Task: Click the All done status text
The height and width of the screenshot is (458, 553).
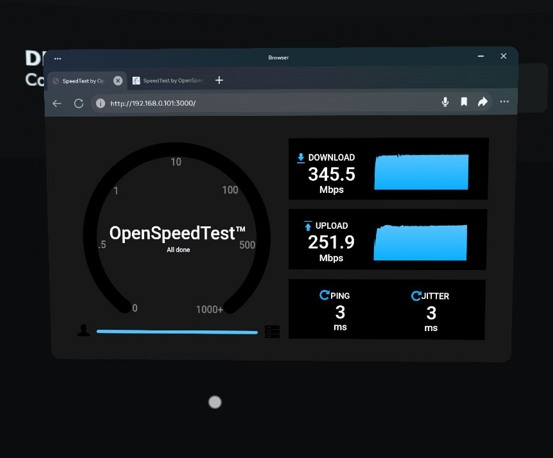Action: pos(178,250)
